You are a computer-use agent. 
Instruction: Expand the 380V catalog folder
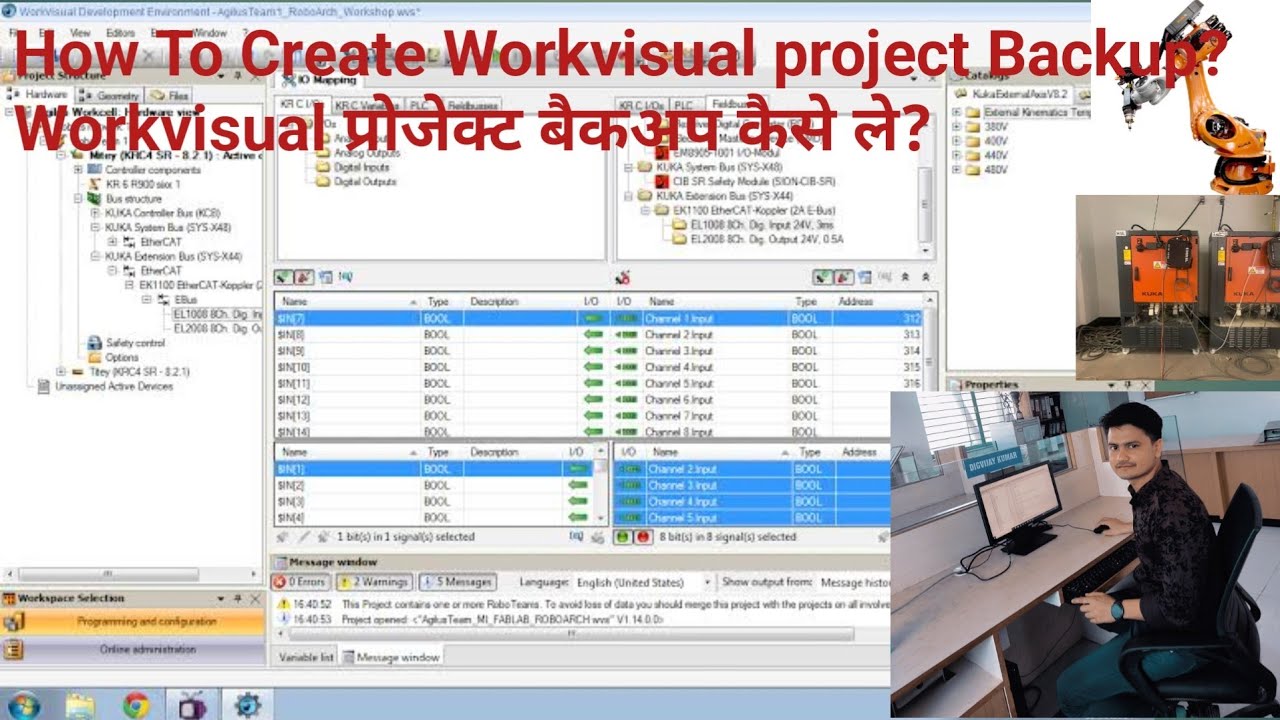[957, 127]
